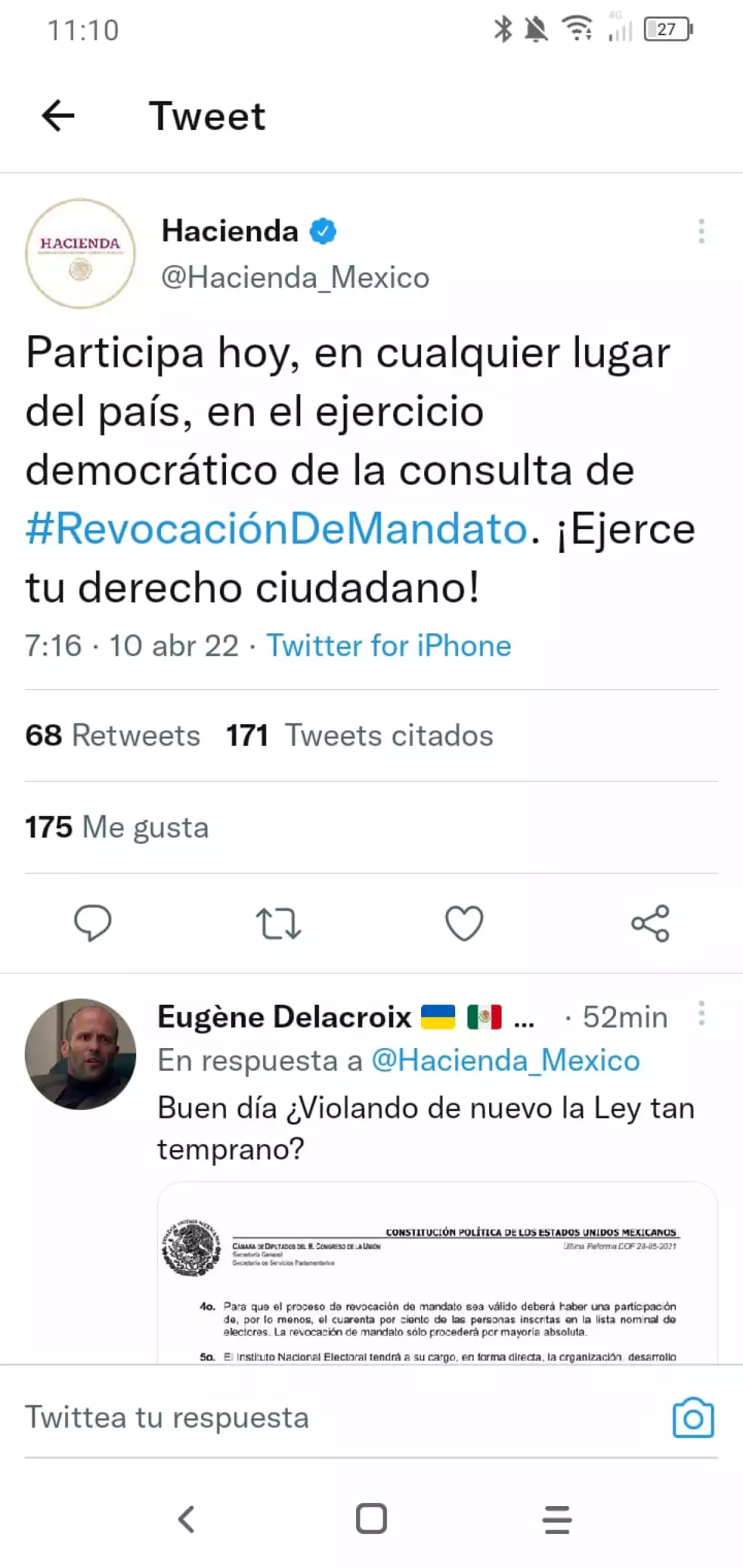Retweet the Hacienda tweet

(279, 923)
